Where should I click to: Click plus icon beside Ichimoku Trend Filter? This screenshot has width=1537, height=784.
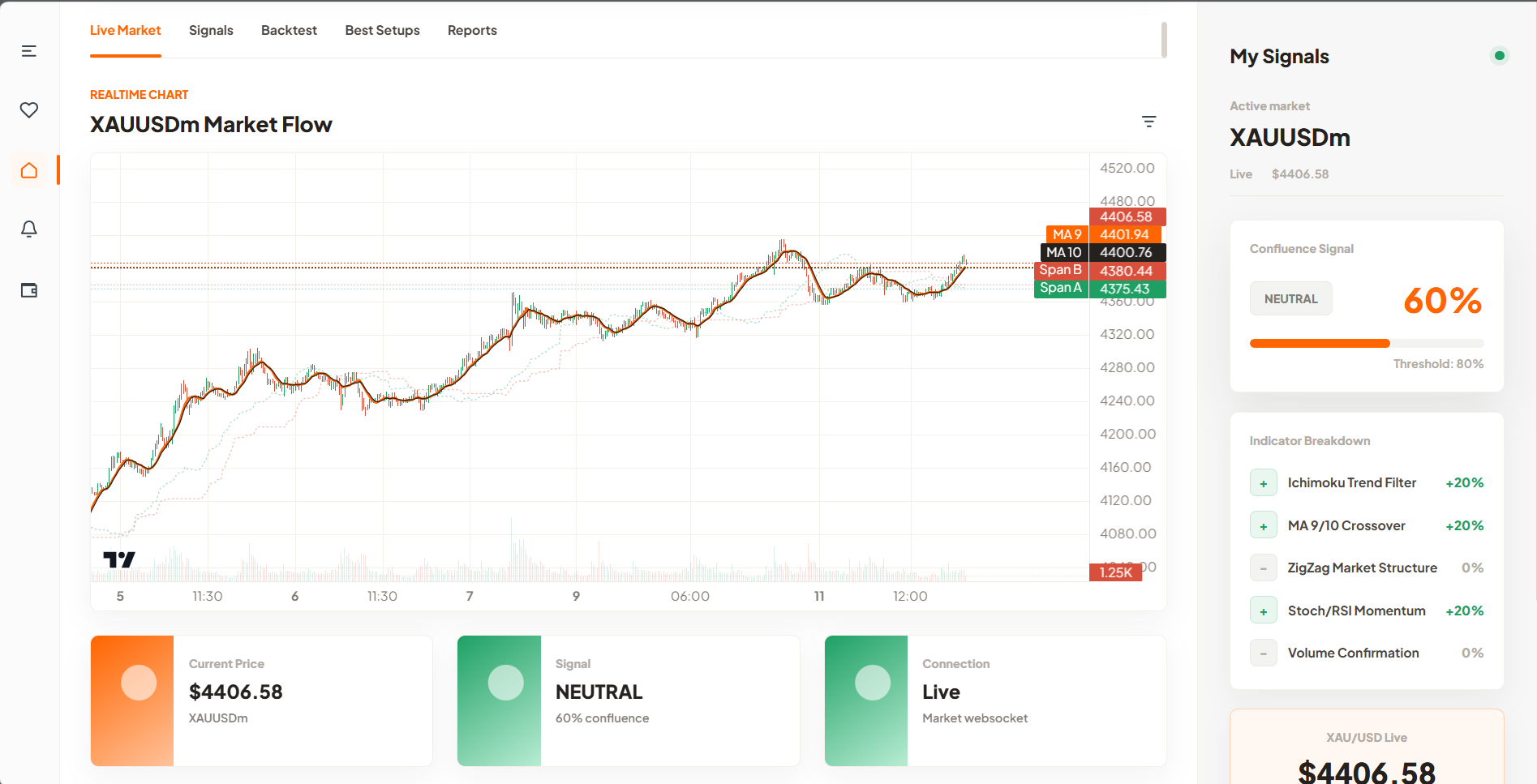(x=1263, y=483)
